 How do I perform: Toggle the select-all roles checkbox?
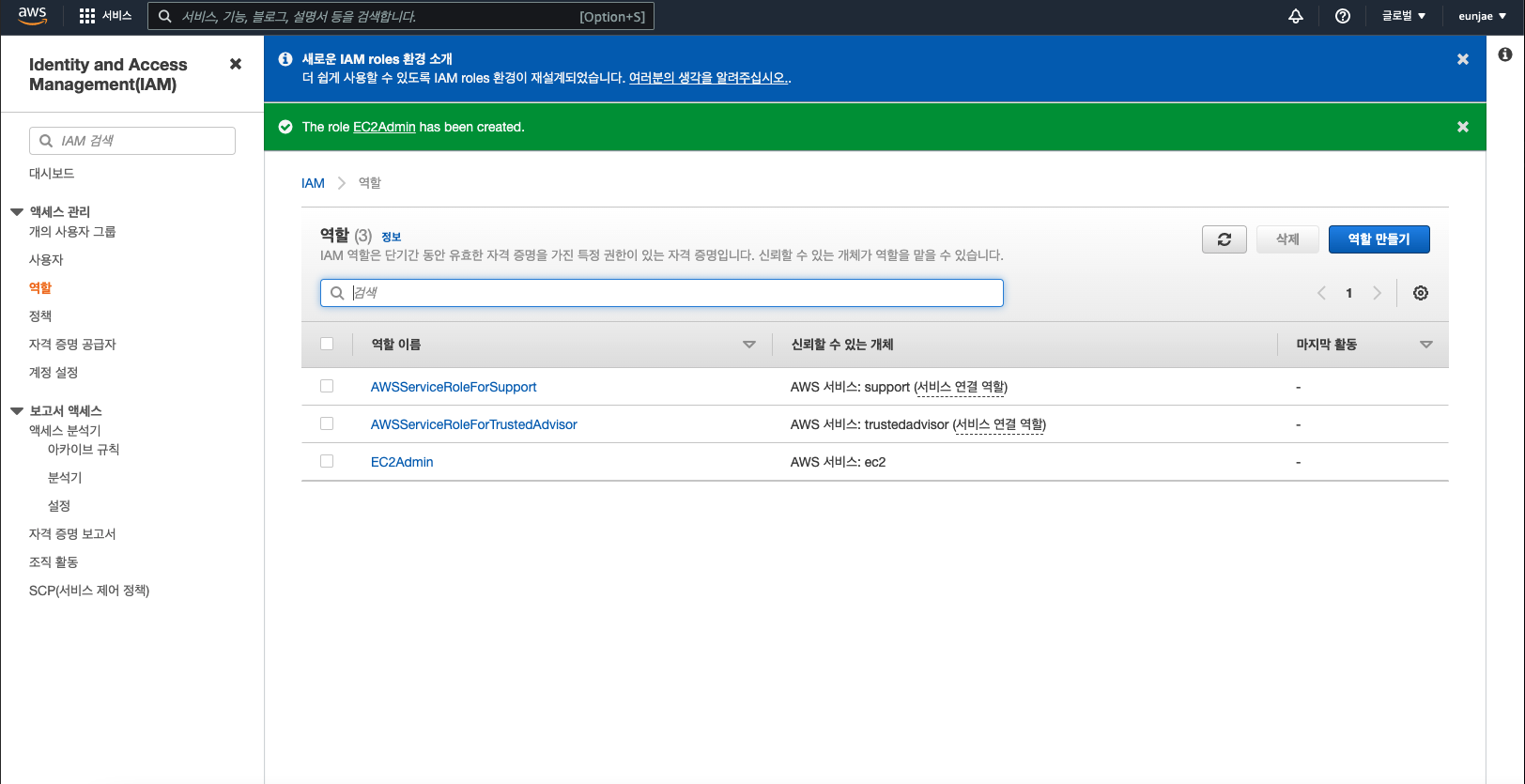point(327,344)
